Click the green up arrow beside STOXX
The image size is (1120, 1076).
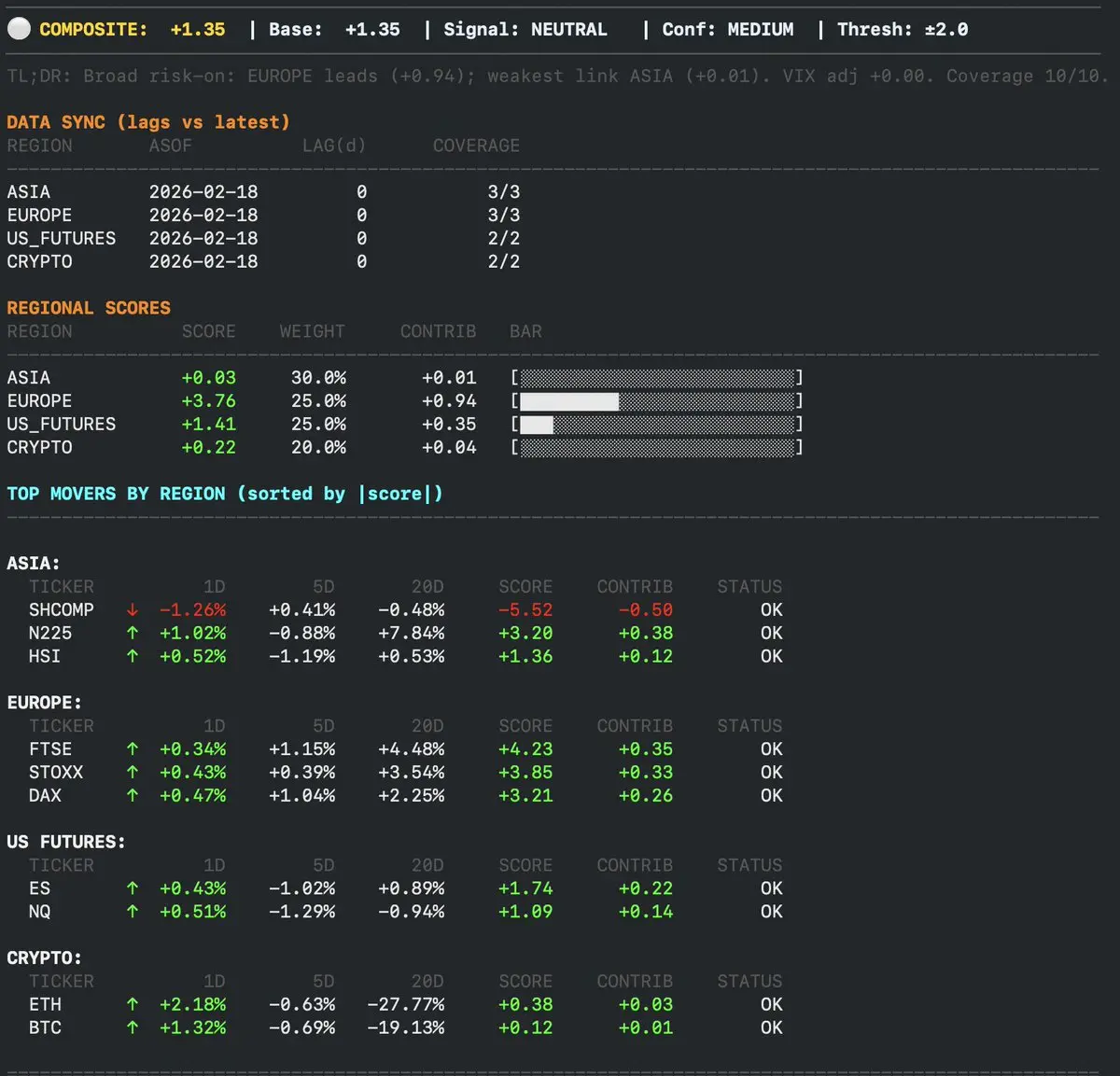pyautogui.click(x=133, y=773)
